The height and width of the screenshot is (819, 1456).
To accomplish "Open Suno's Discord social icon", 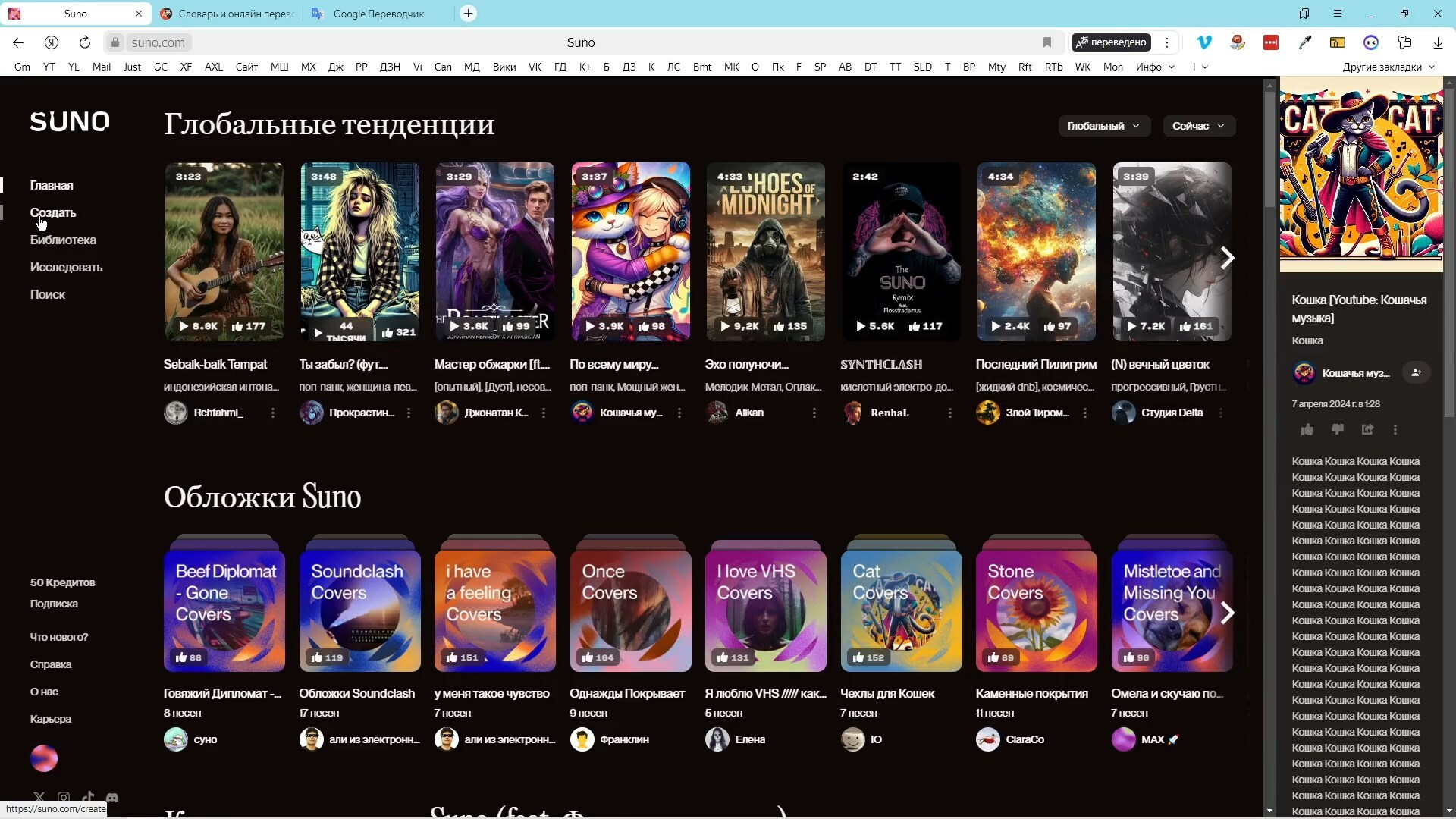I will [x=112, y=797].
